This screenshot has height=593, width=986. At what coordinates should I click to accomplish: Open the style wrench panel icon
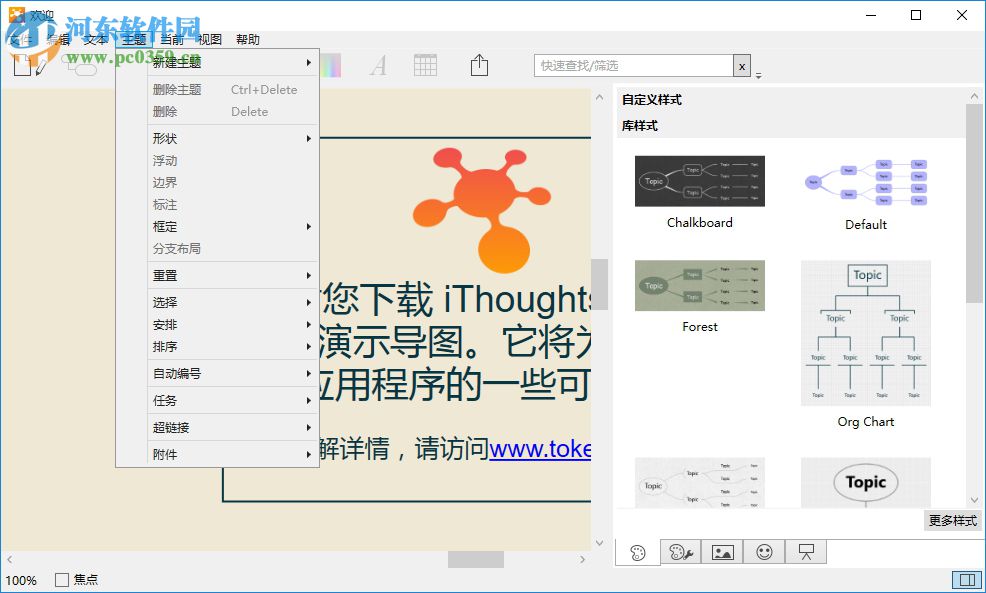pyautogui.click(x=681, y=551)
